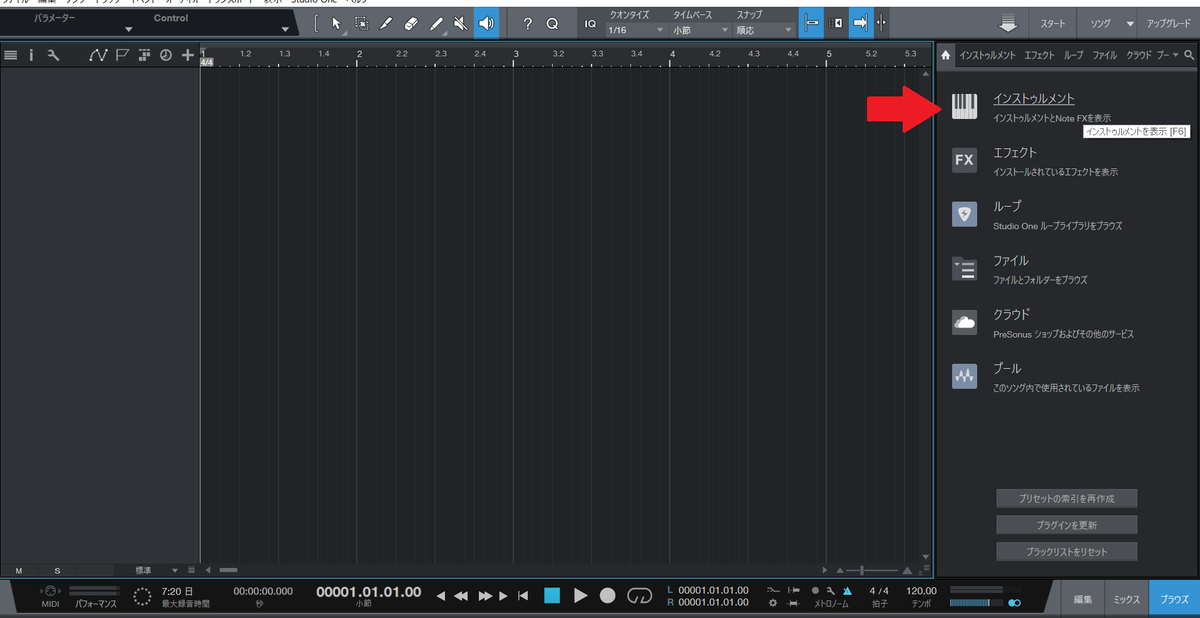Open the tempo track clock icon
The image size is (1200, 618).
click(165, 55)
